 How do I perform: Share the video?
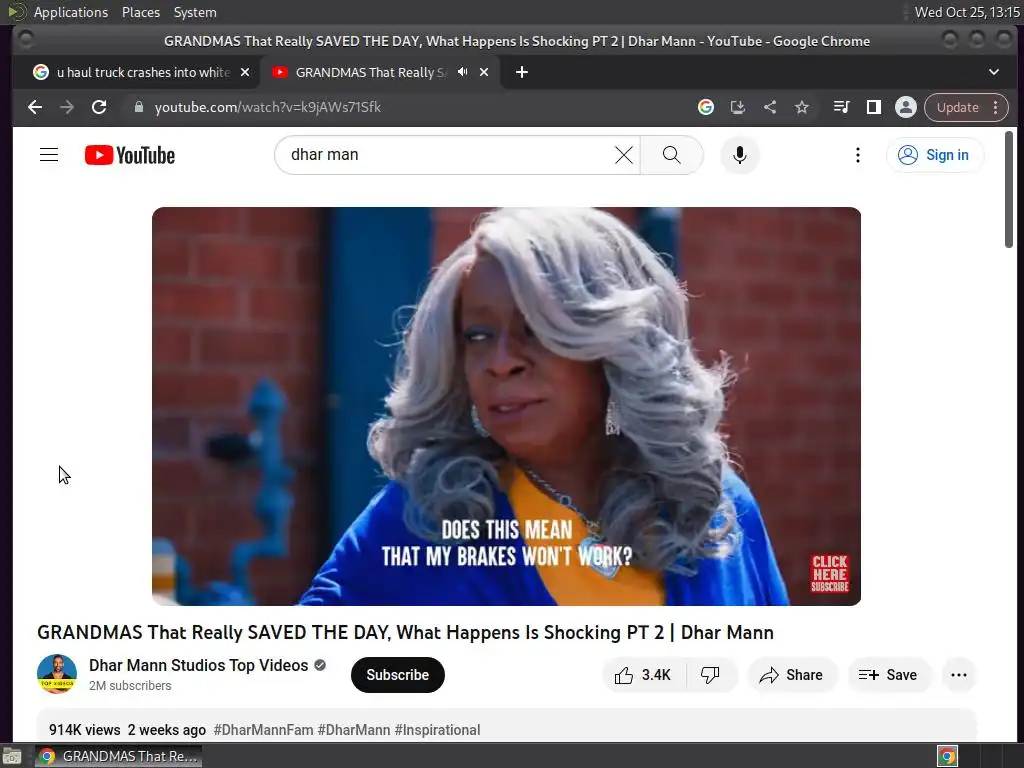792,675
